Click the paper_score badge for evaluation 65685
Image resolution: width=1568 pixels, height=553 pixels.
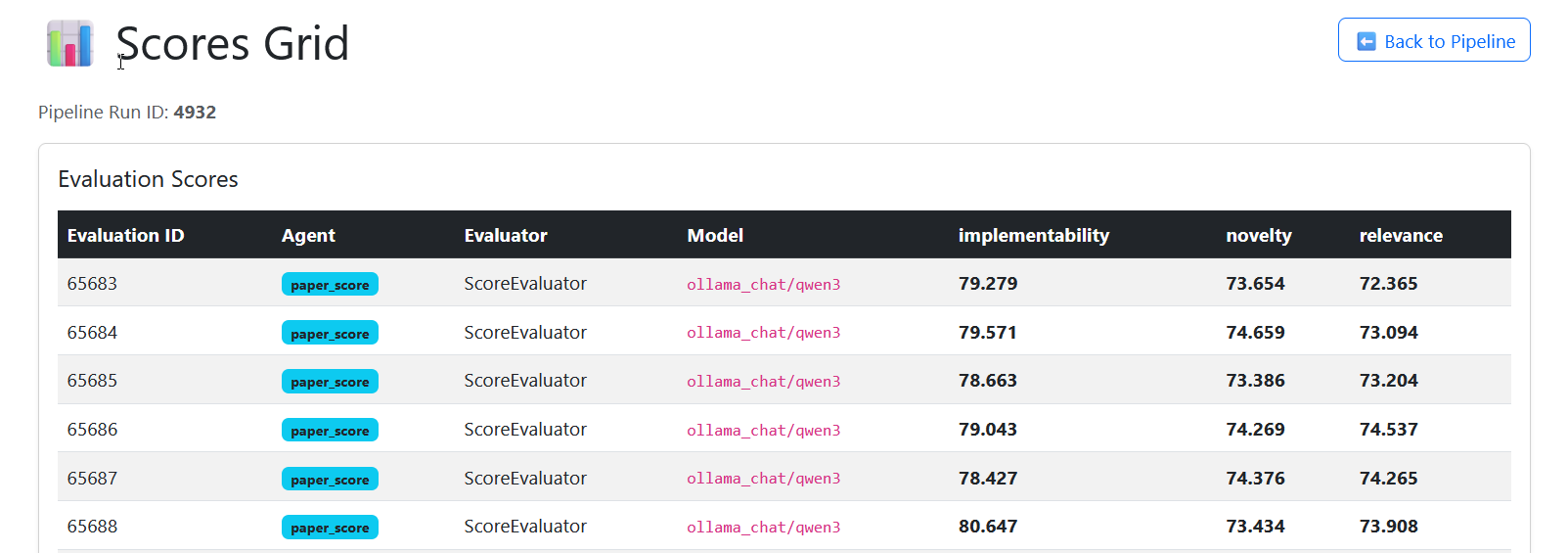point(330,382)
